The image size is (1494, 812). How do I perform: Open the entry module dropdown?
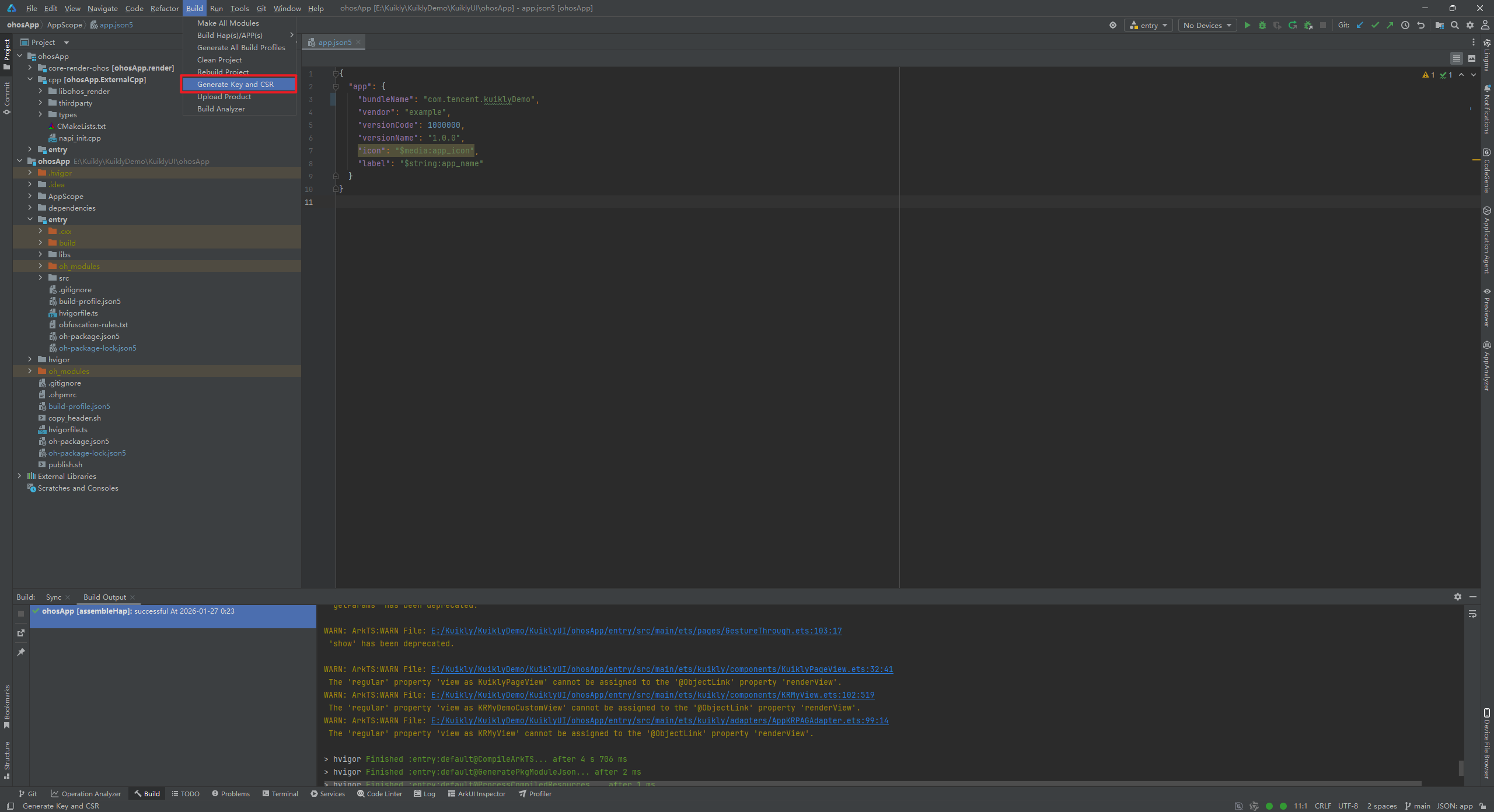[1148, 25]
